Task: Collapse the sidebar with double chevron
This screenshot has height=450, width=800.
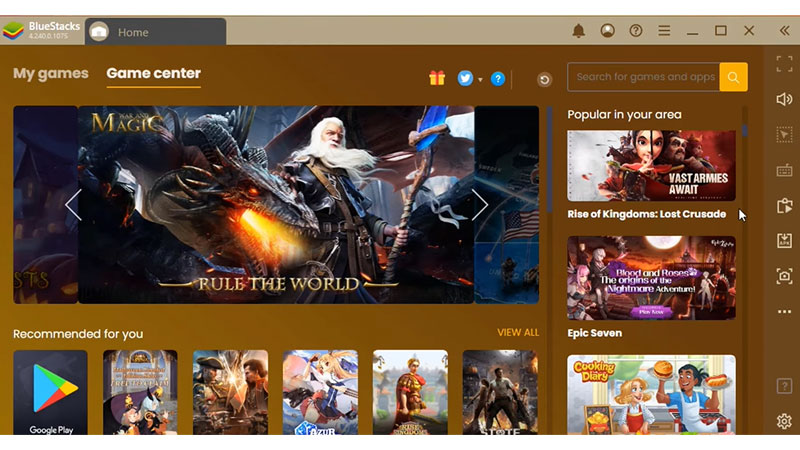Action: click(784, 31)
